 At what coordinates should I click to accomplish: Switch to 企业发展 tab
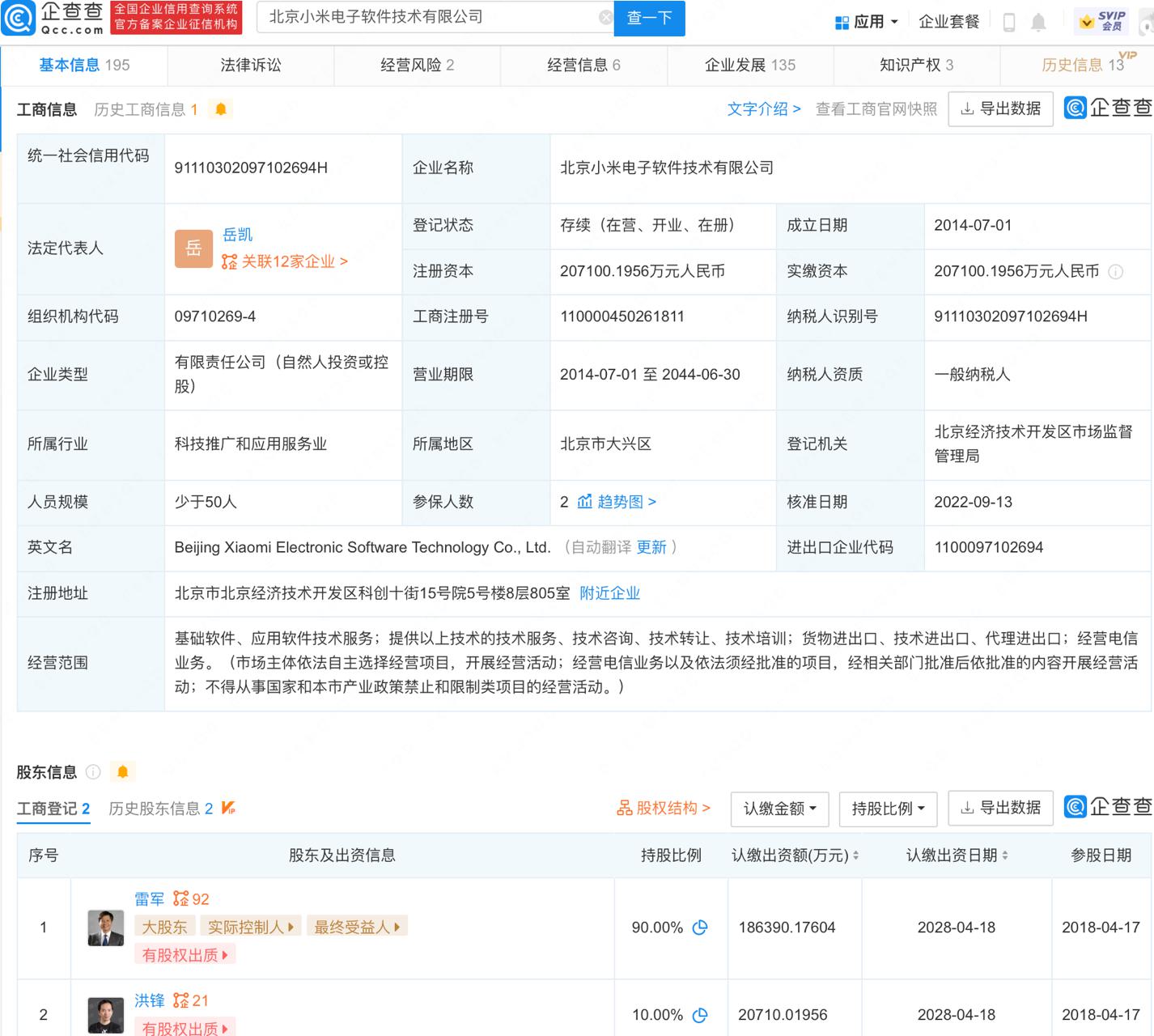pyautogui.click(x=750, y=65)
